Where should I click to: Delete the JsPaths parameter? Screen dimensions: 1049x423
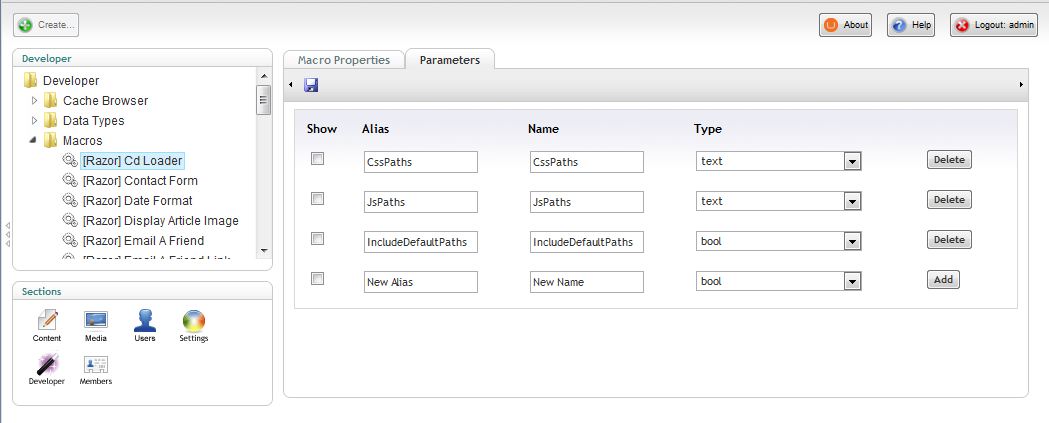click(948, 200)
